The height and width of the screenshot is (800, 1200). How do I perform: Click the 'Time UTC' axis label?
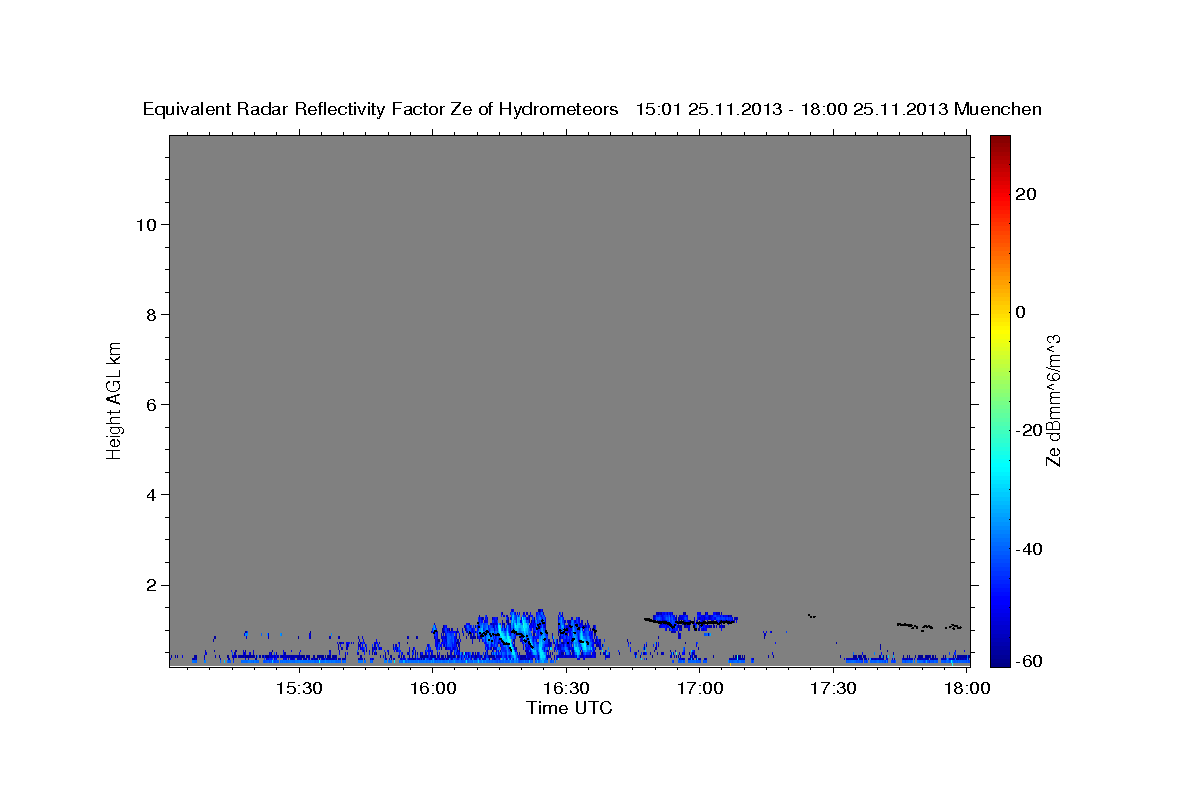pos(569,708)
